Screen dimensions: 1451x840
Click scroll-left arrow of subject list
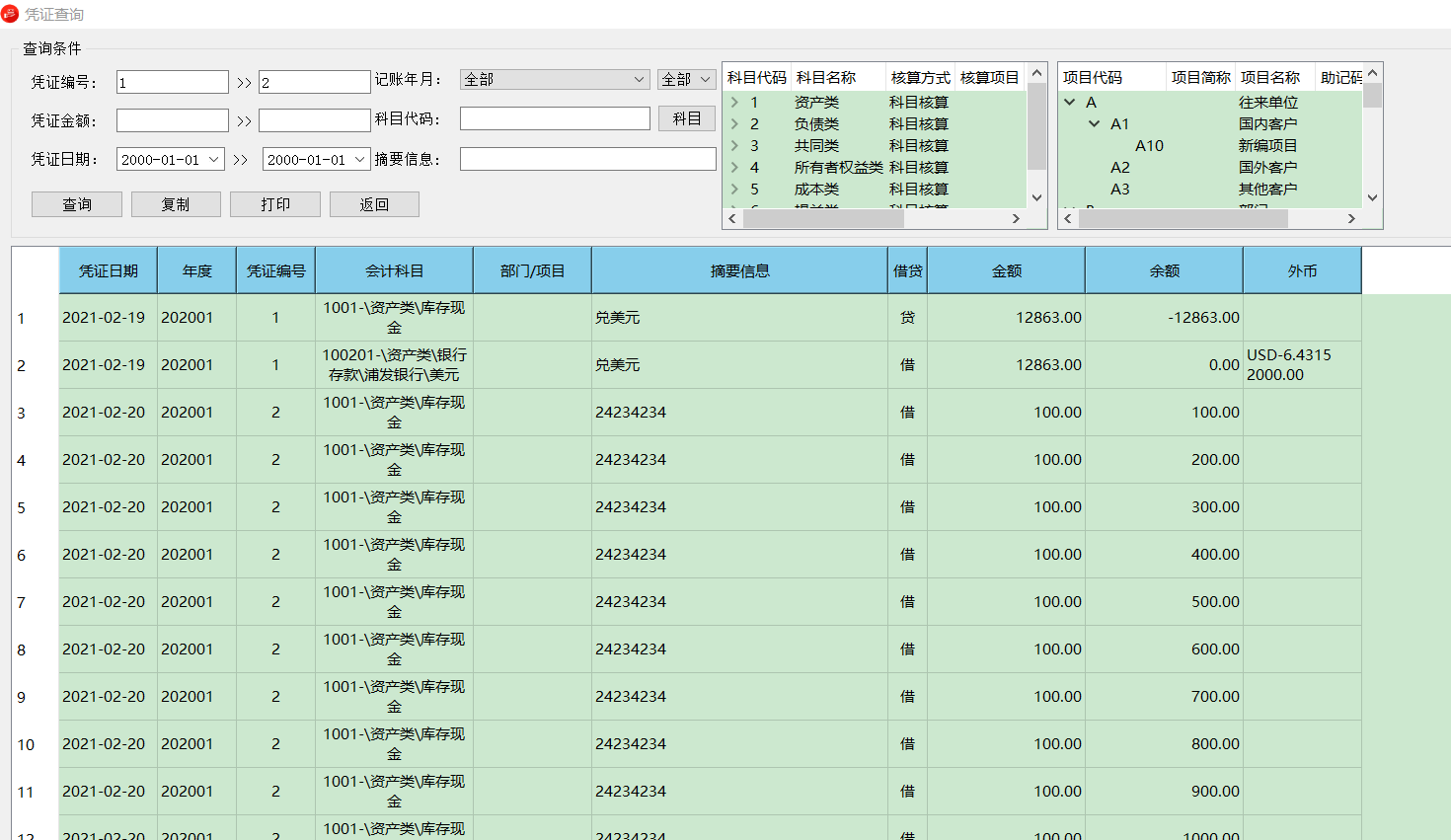tap(732, 218)
